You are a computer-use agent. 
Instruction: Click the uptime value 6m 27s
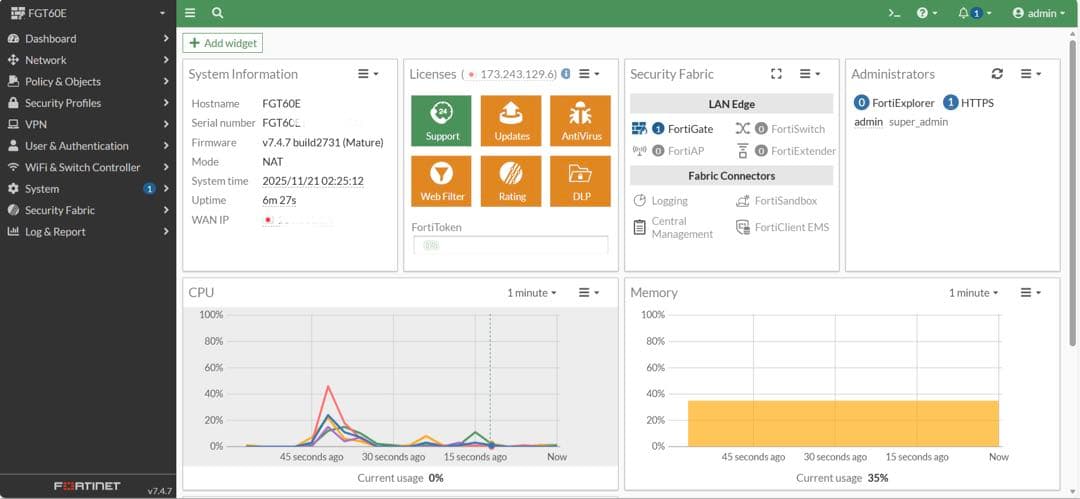point(279,201)
